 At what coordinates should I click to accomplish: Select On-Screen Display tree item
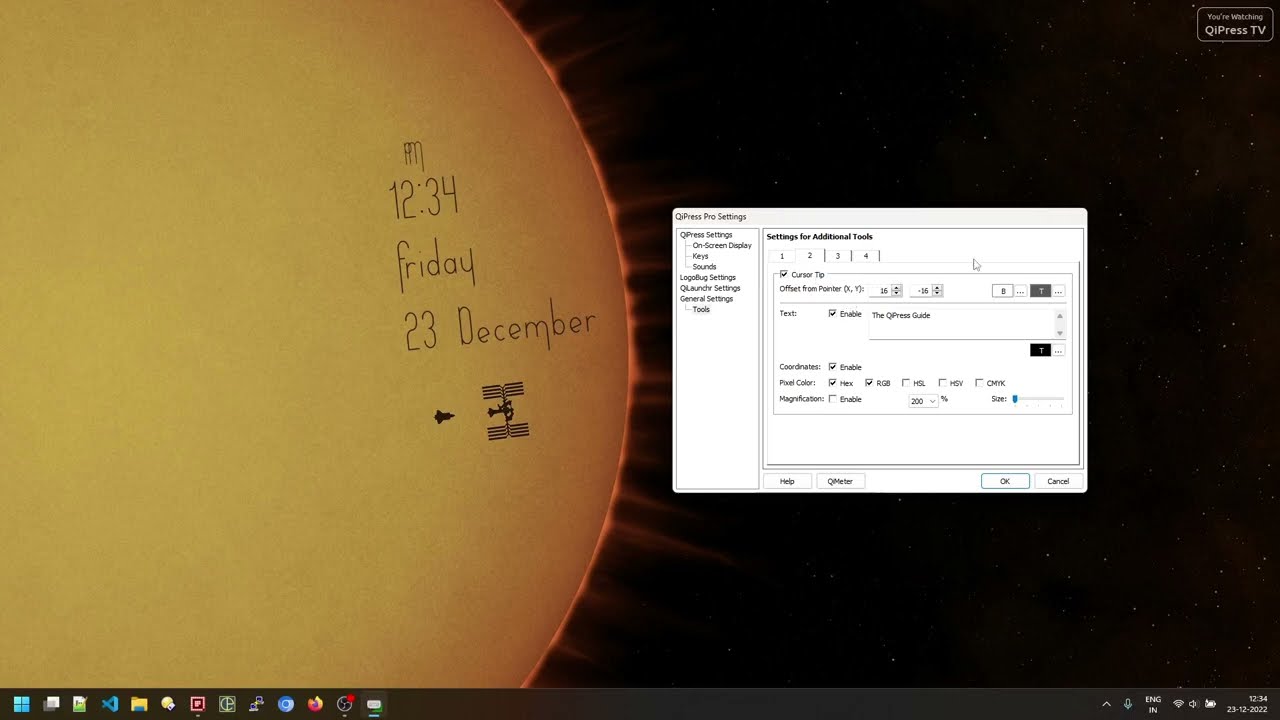(722, 246)
